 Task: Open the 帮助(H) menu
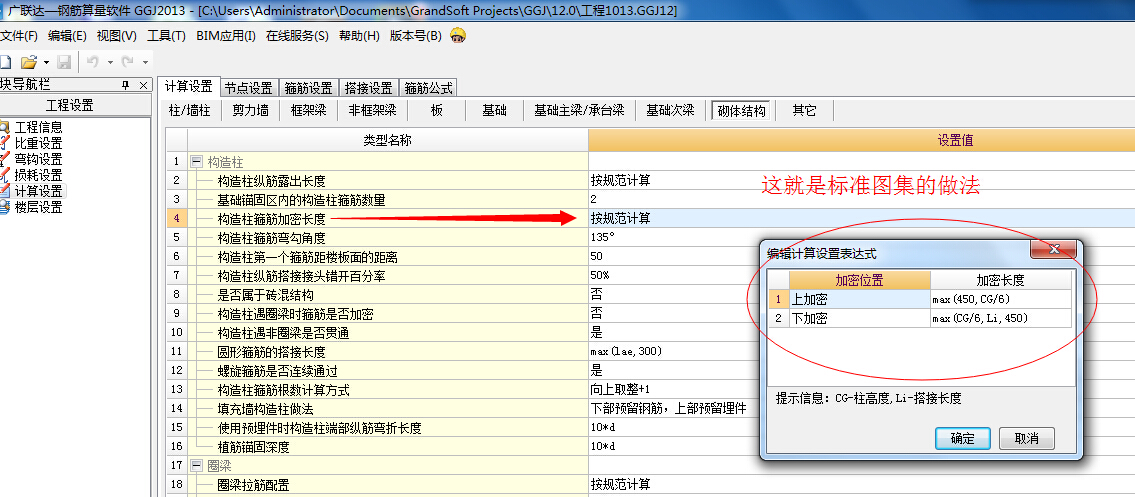(359, 35)
